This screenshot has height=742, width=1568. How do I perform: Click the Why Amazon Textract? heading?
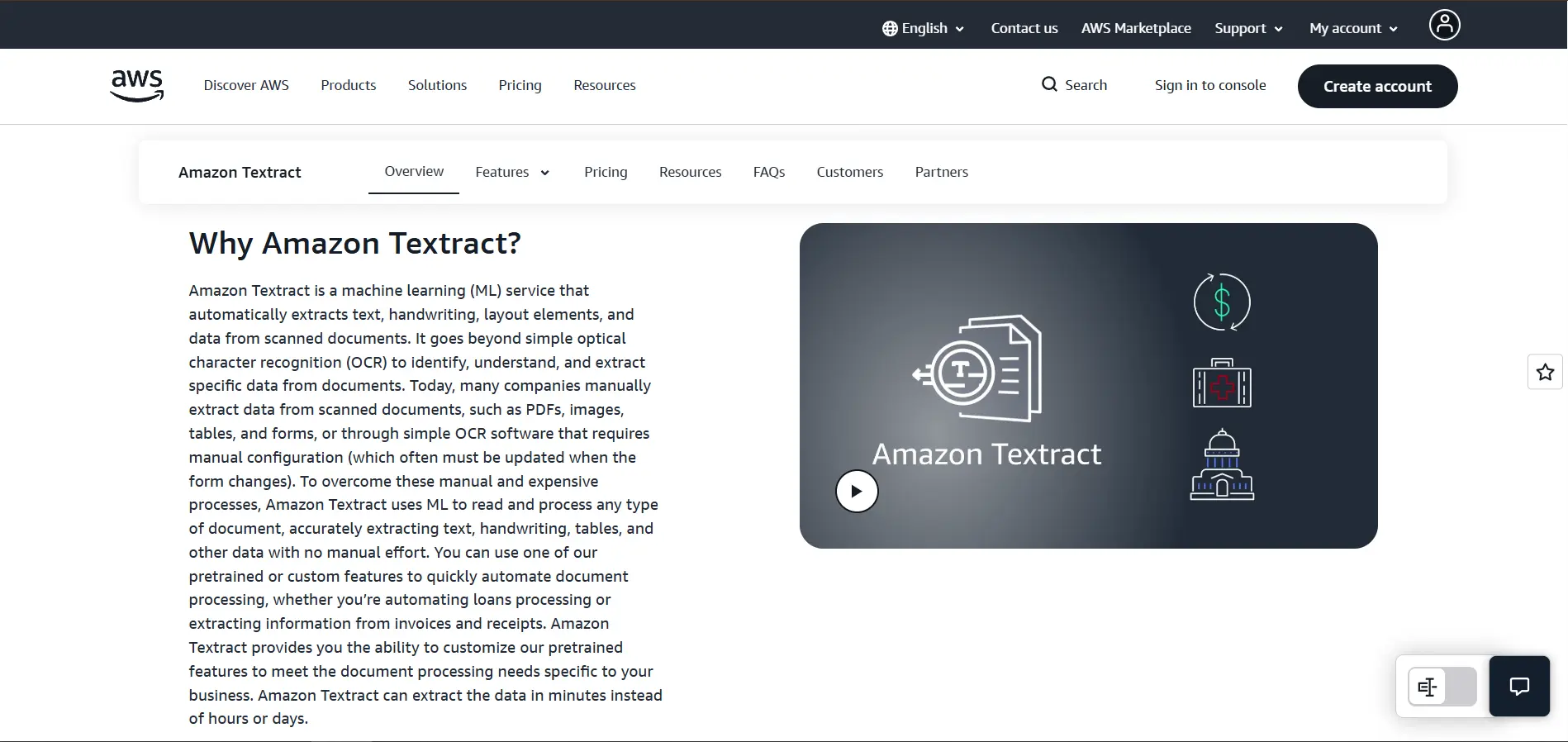pyautogui.click(x=355, y=244)
